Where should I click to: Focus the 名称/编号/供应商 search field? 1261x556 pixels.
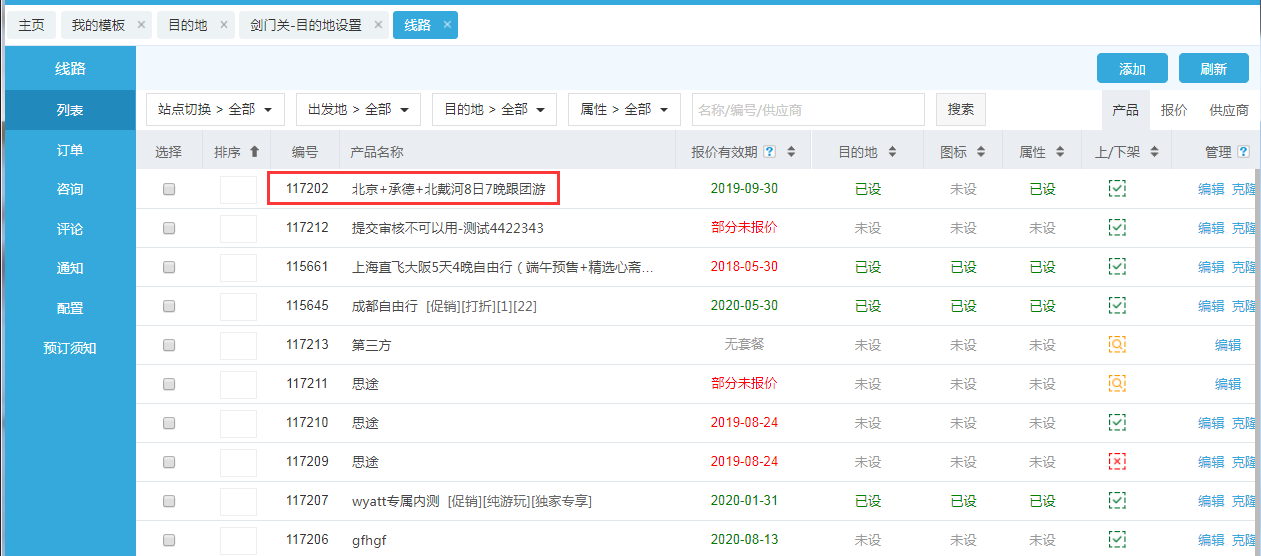tap(808, 109)
